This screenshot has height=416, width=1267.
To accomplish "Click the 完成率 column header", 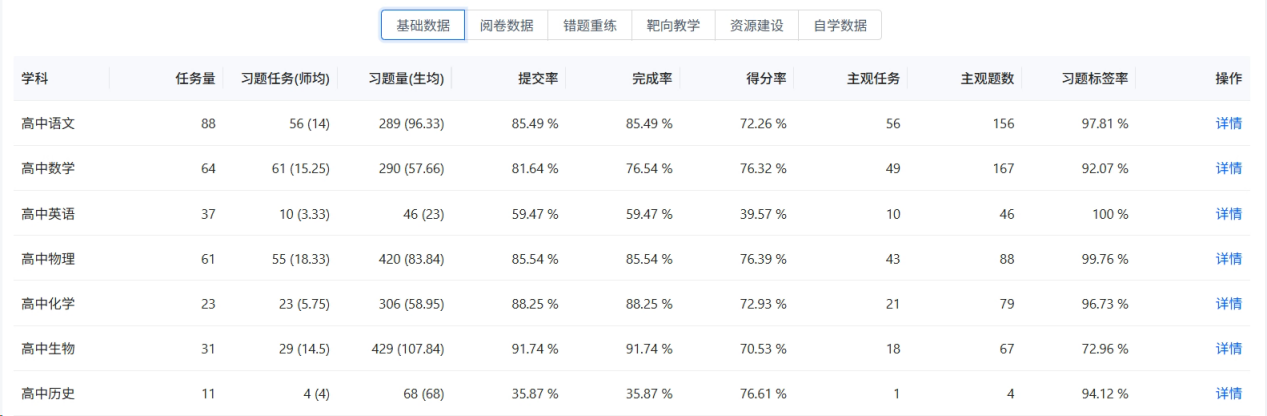I will [652, 79].
